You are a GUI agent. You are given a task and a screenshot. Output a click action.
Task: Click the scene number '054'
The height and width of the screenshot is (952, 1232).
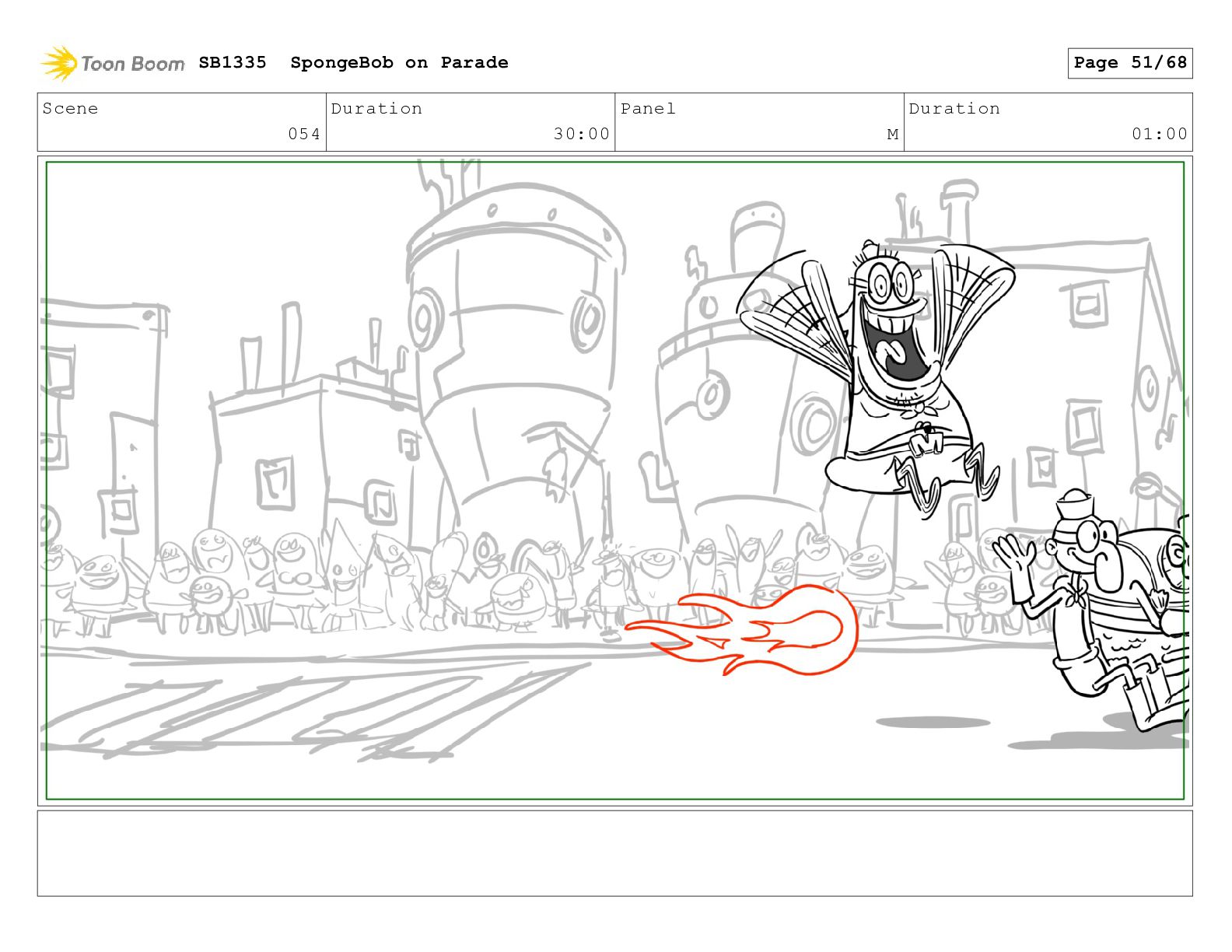coord(304,134)
